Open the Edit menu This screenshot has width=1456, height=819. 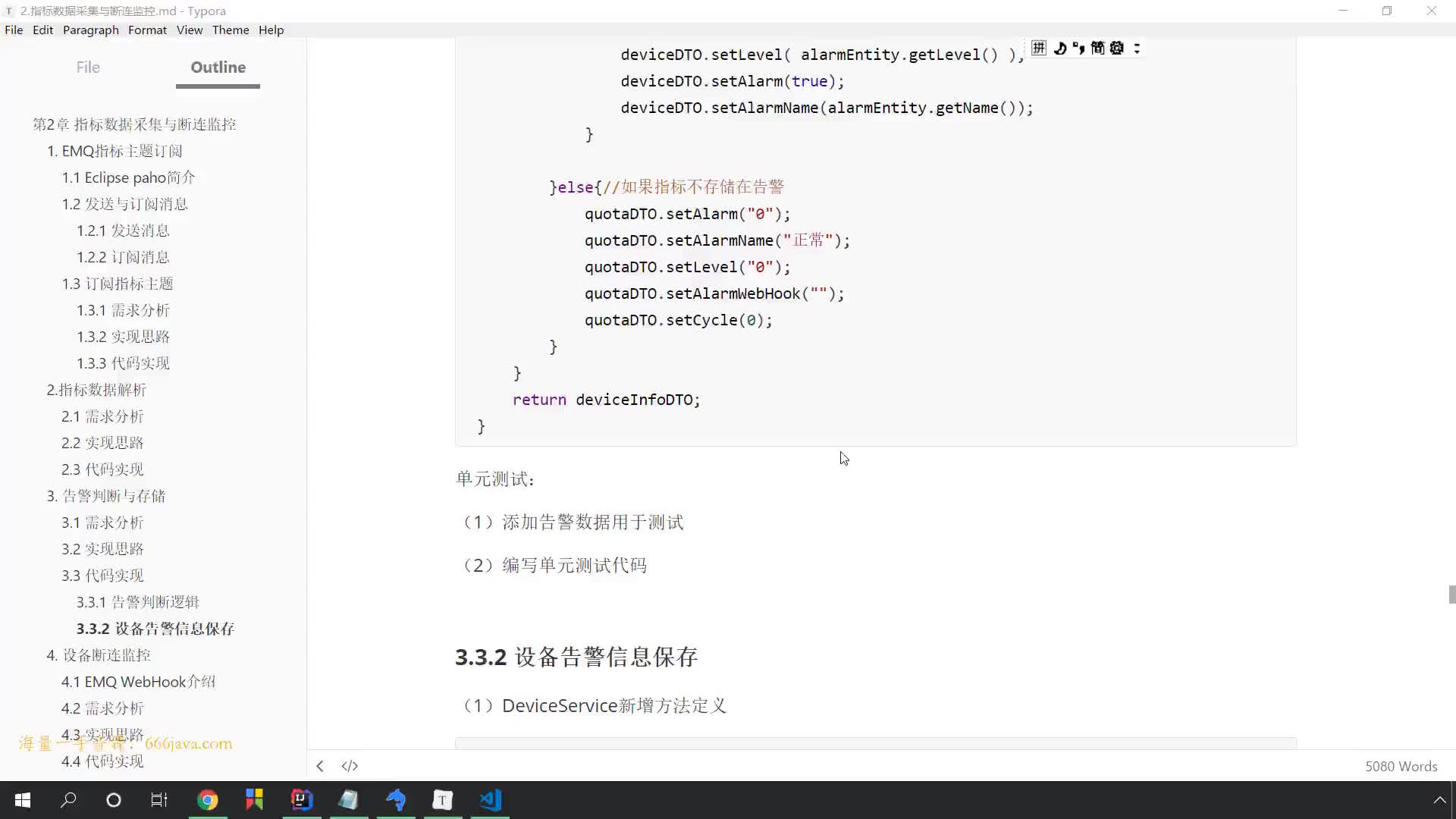pyautogui.click(x=42, y=30)
